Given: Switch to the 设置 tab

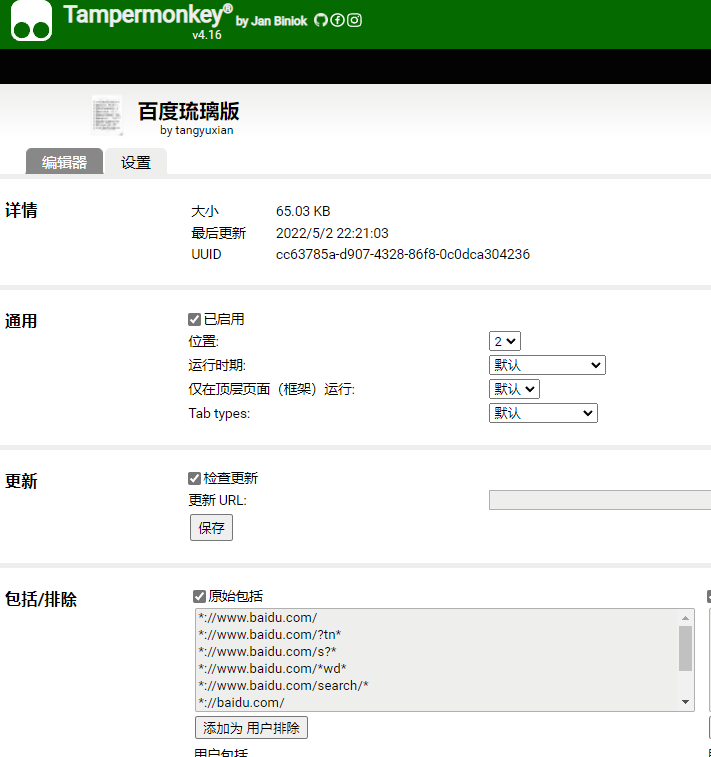Looking at the screenshot, I should tap(136, 162).
